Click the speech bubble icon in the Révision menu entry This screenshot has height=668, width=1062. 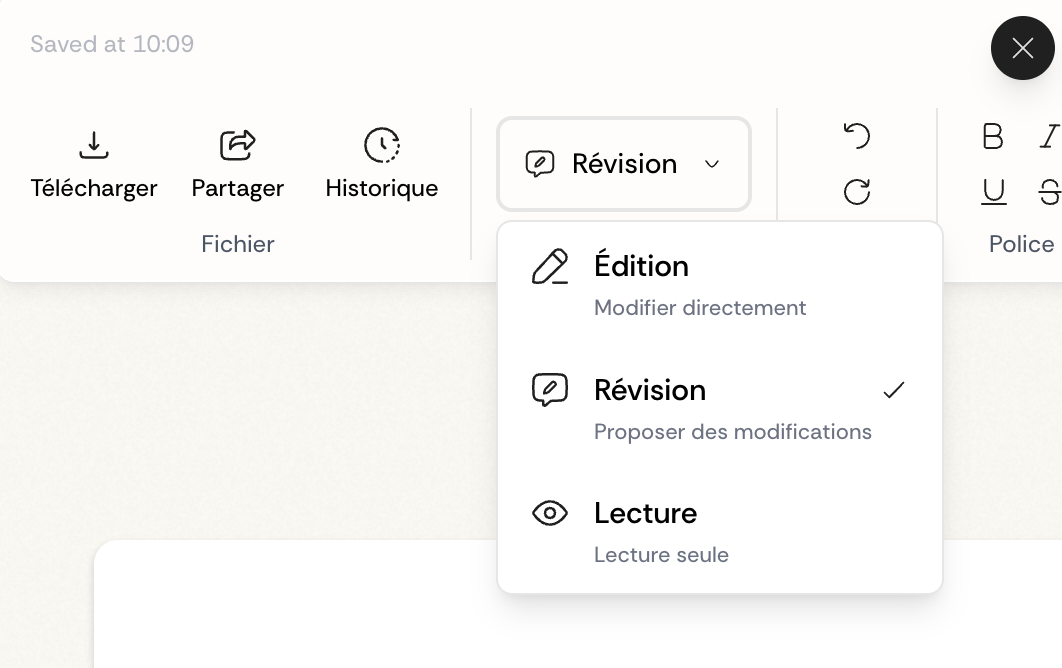pos(550,390)
